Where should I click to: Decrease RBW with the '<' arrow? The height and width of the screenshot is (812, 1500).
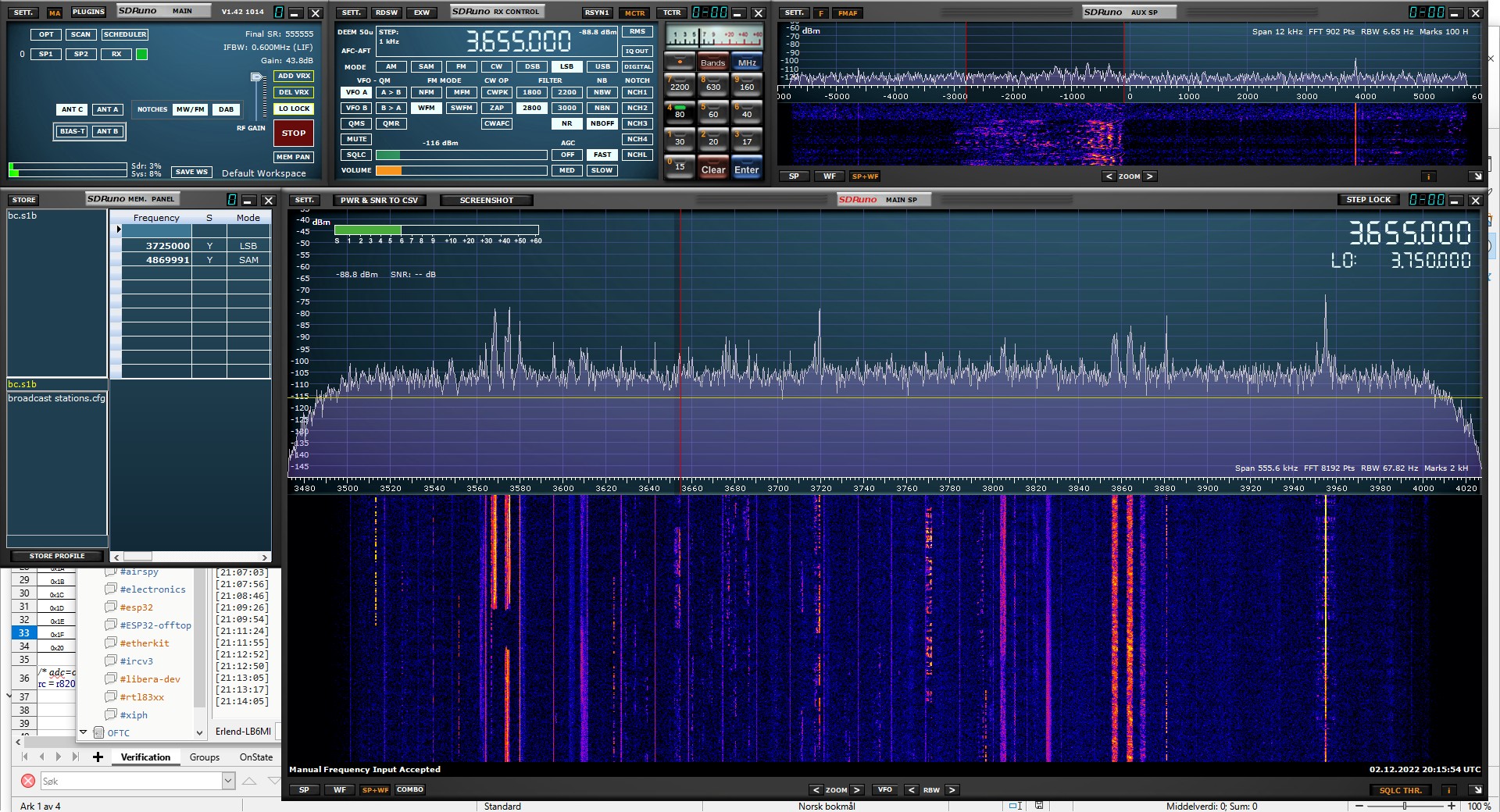(x=911, y=790)
